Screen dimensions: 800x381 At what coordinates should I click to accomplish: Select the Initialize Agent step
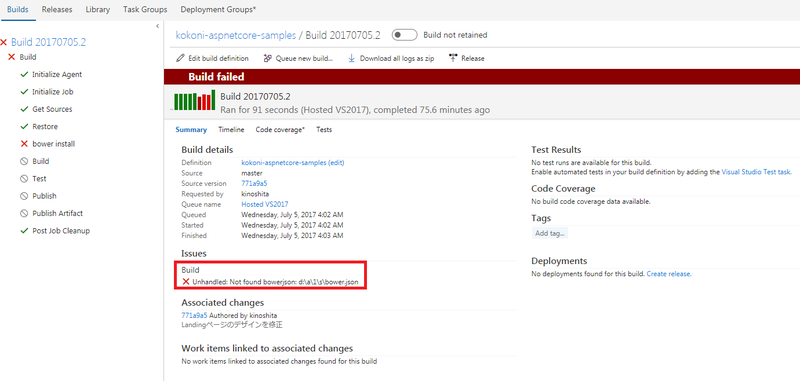[x=57, y=74]
